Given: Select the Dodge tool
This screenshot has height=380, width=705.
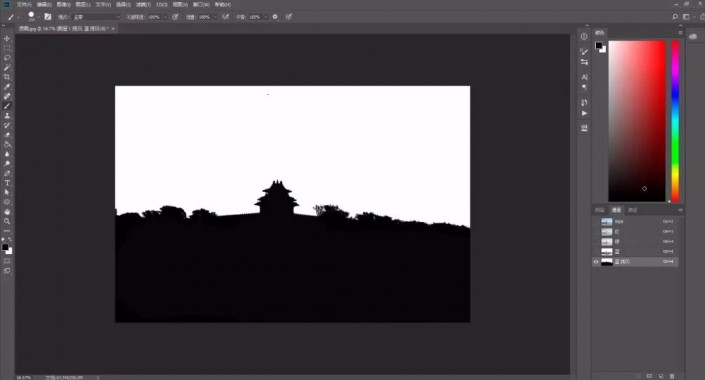Looking at the screenshot, I should click(7, 163).
